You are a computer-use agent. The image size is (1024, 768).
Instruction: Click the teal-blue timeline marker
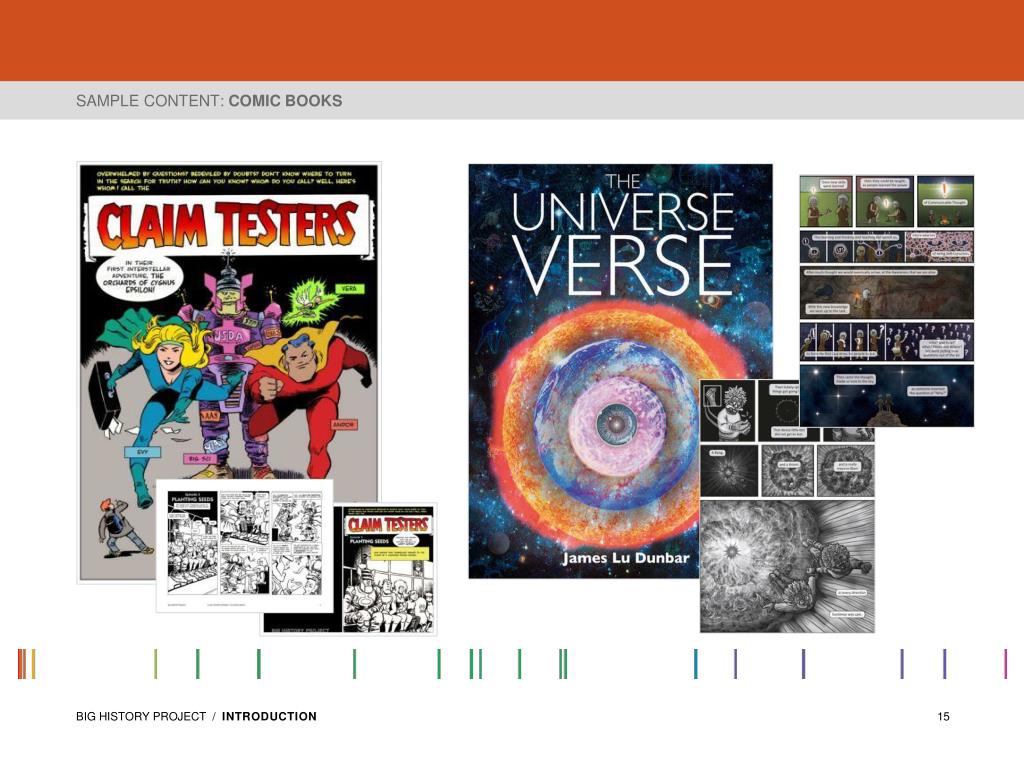[x=696, y=664]
